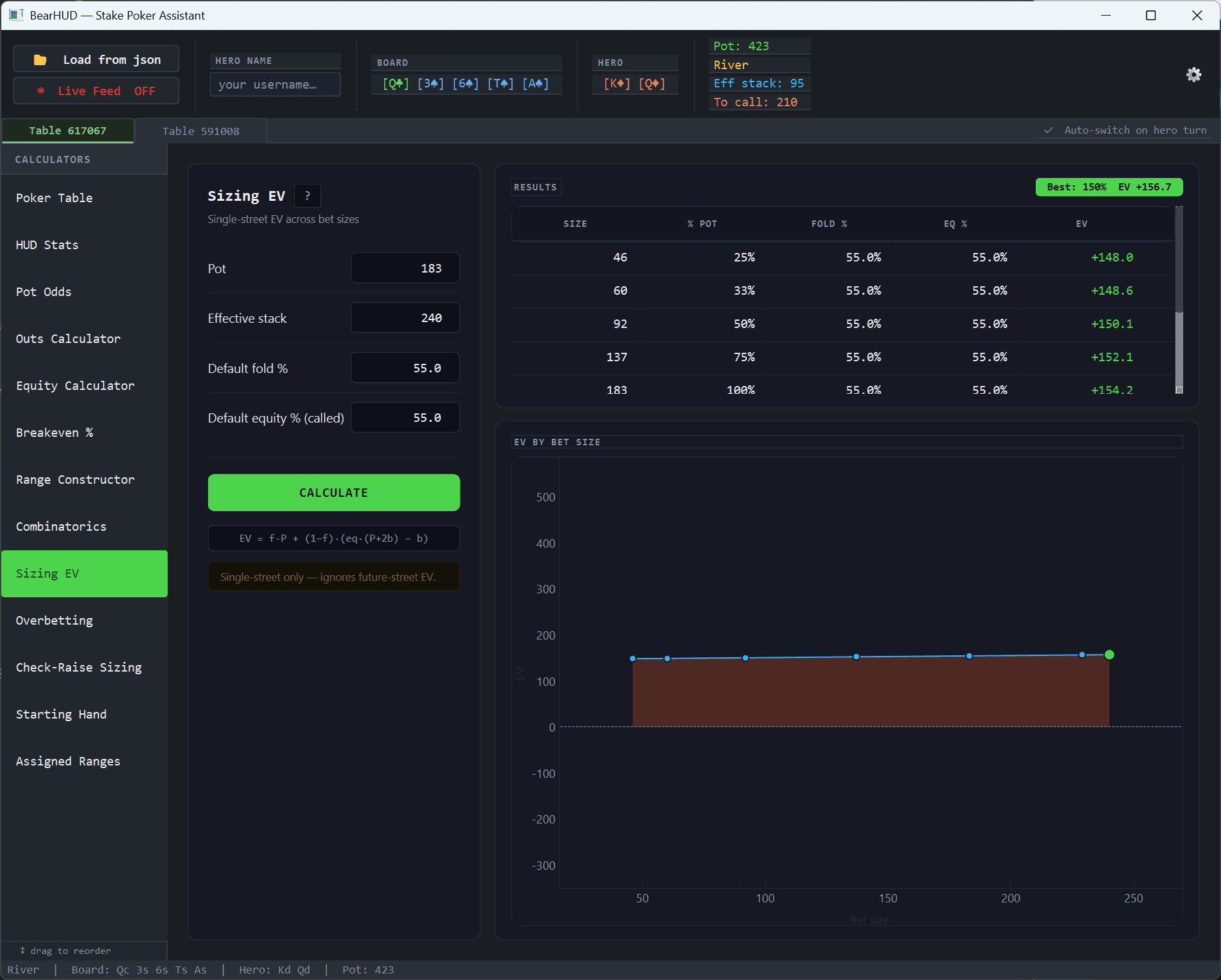1221x980 pixels.
Task: Click the folder icon on Load from json
Action: (40, 60)
